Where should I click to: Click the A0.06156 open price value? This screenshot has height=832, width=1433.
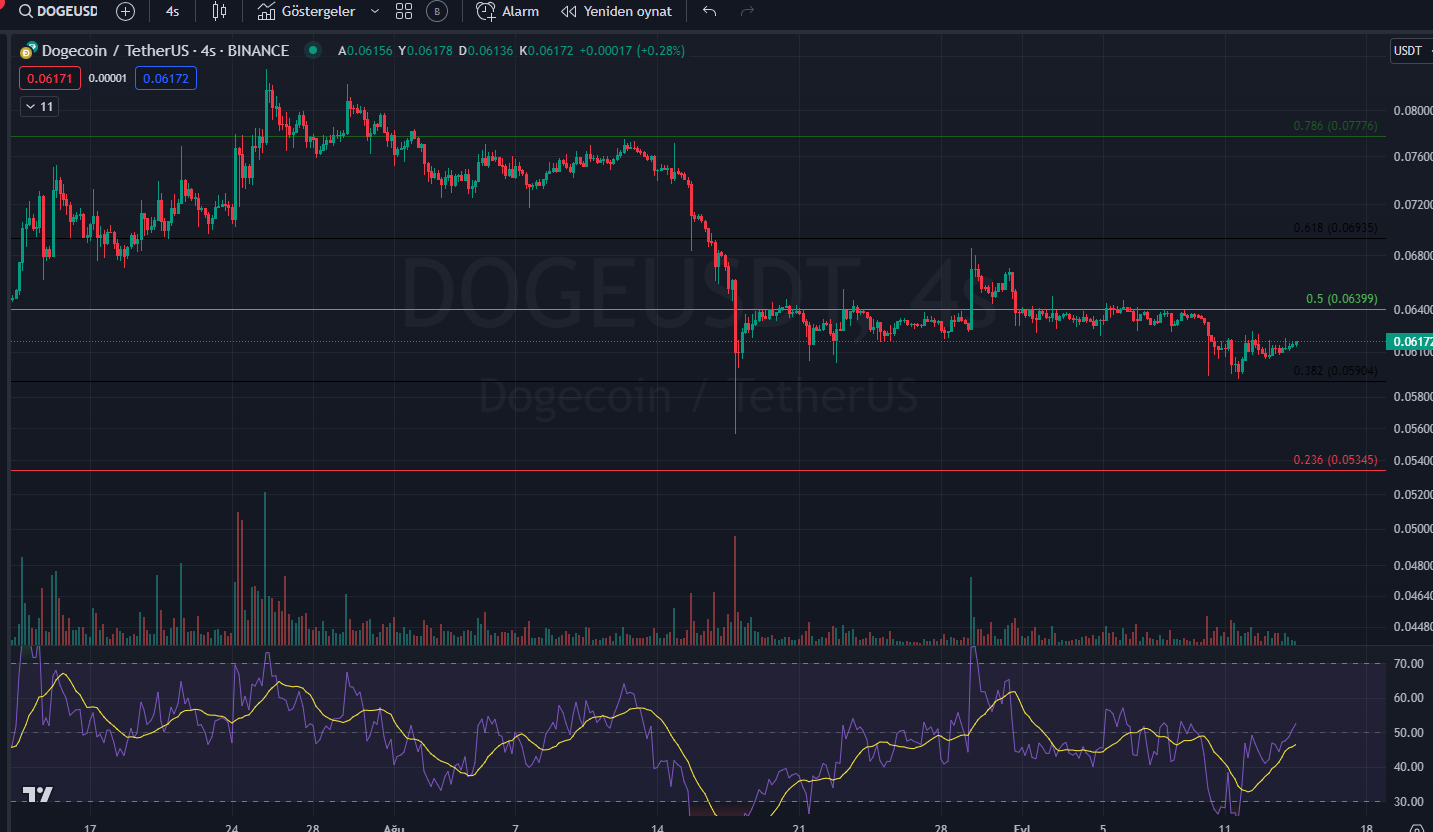tap(365, 50)
